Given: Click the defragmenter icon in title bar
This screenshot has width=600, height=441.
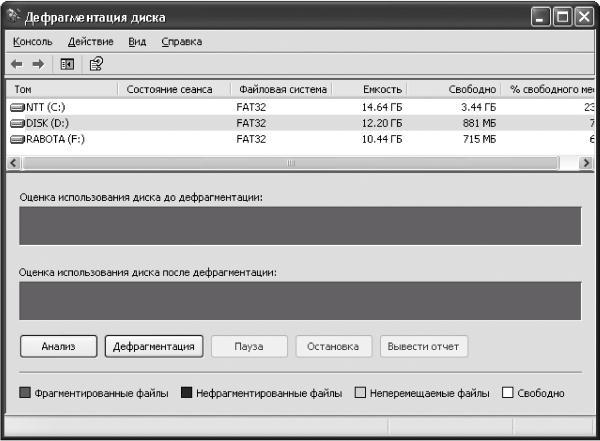Looking at the screenshot, I should click(x=14, y=16).
